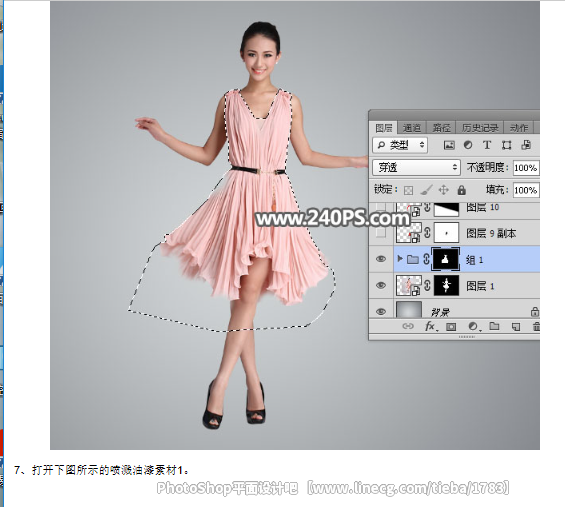Filter for smart objects icon
Image resolution: width=565 pixels, height=507 pixels.
click(526, 145)
